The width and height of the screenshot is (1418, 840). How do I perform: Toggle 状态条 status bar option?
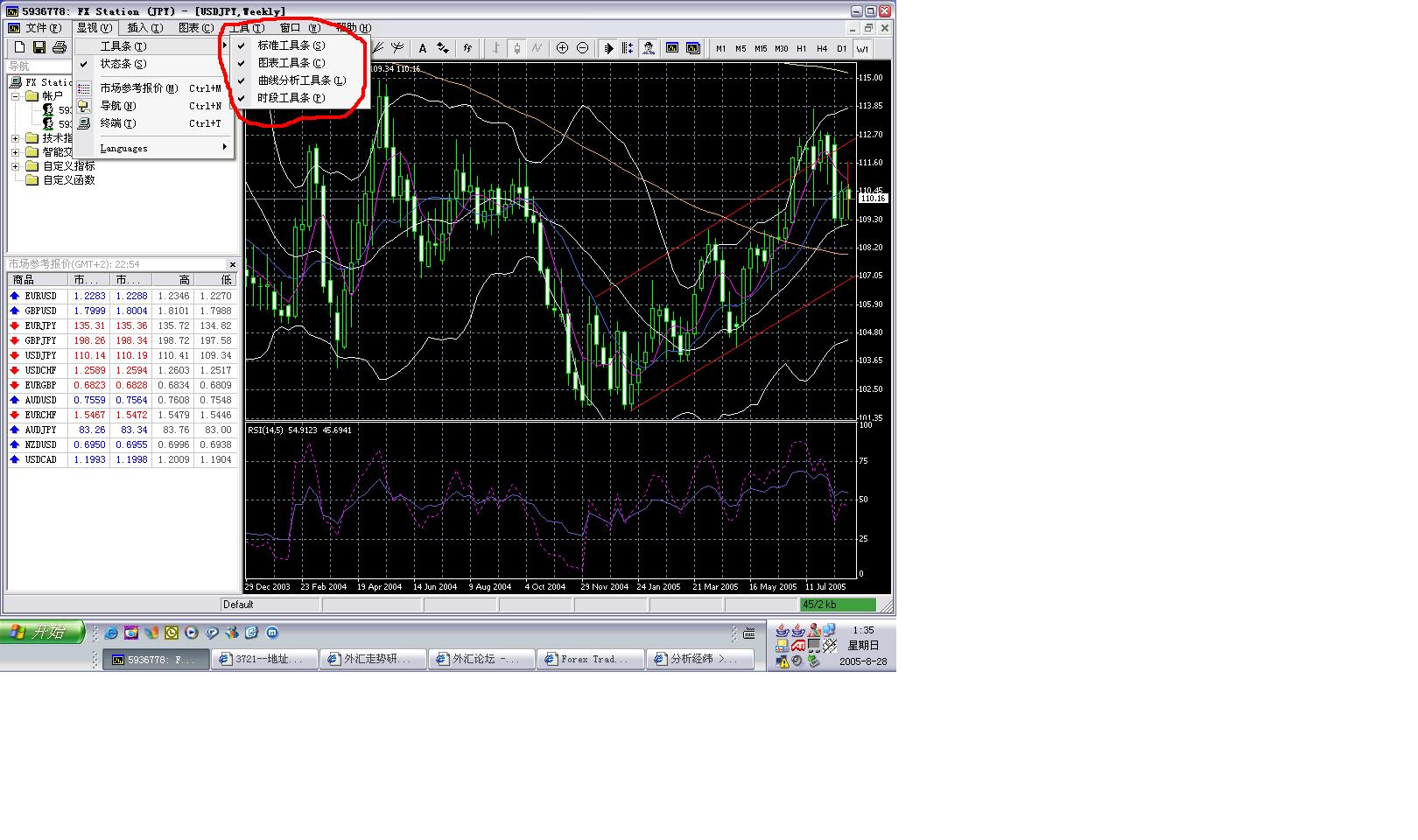154,64
